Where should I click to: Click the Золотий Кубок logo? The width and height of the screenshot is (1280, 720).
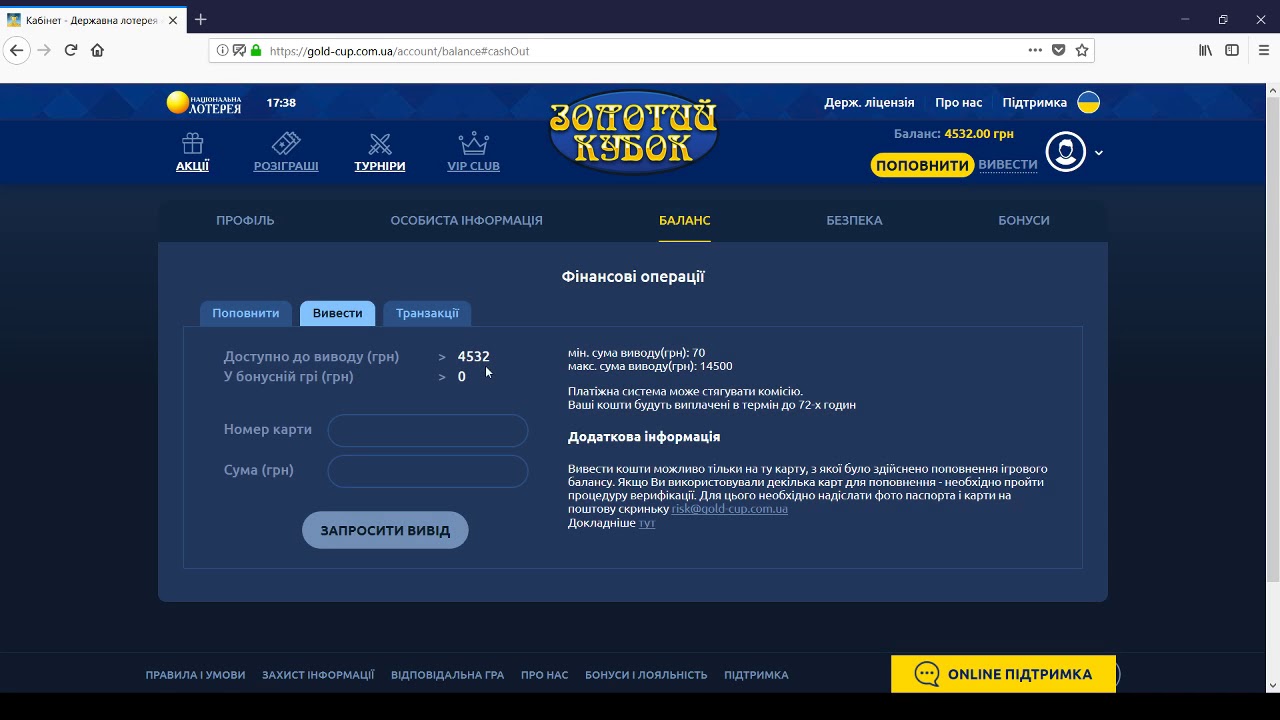click(x=633, y=132)
